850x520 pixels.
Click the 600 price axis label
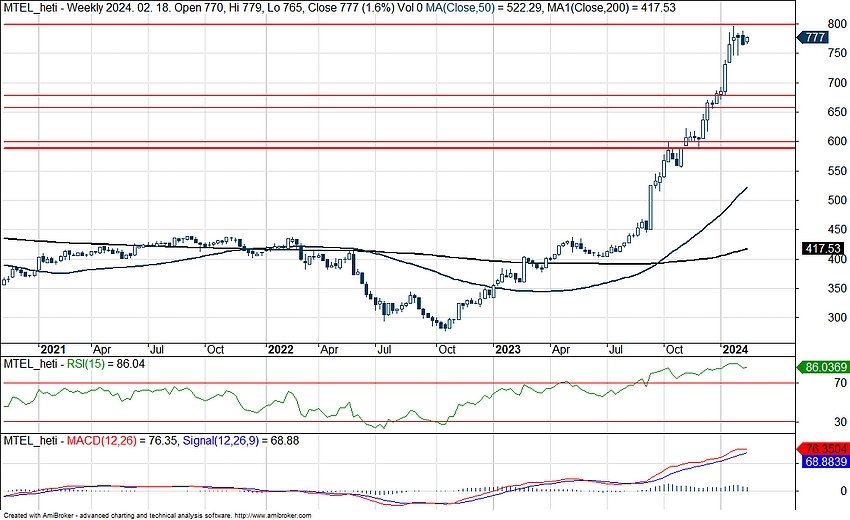[x=838, y=141]
